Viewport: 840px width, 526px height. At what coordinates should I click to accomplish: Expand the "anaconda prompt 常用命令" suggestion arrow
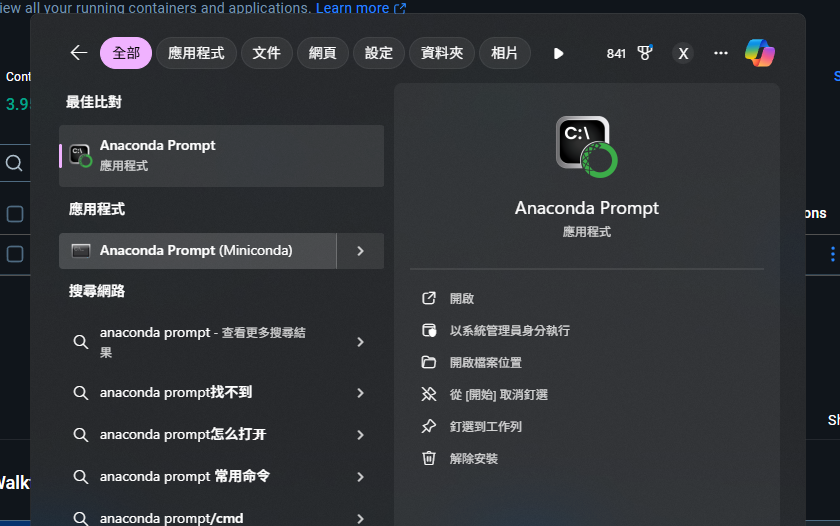[x=361, y=477]
